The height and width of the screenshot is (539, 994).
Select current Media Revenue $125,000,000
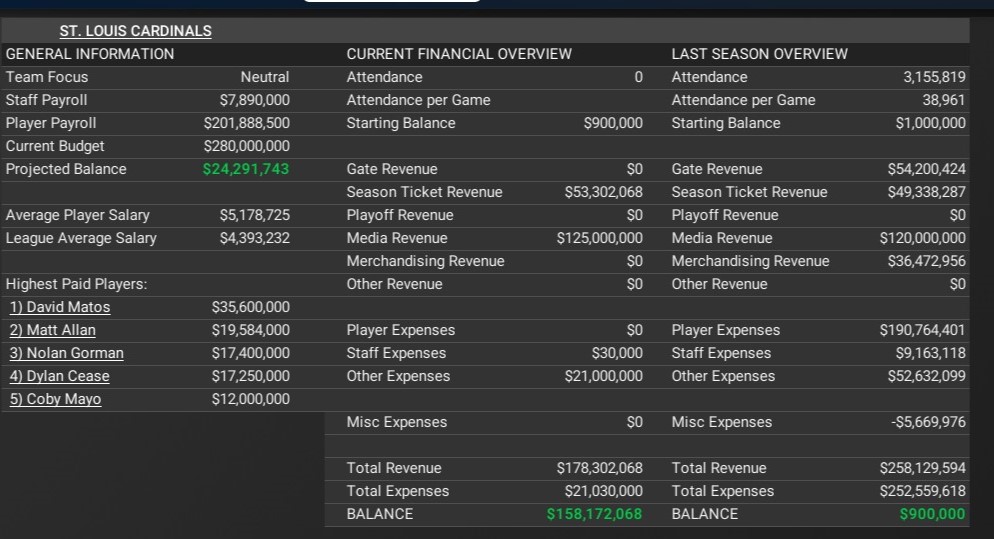coord(600,238)
